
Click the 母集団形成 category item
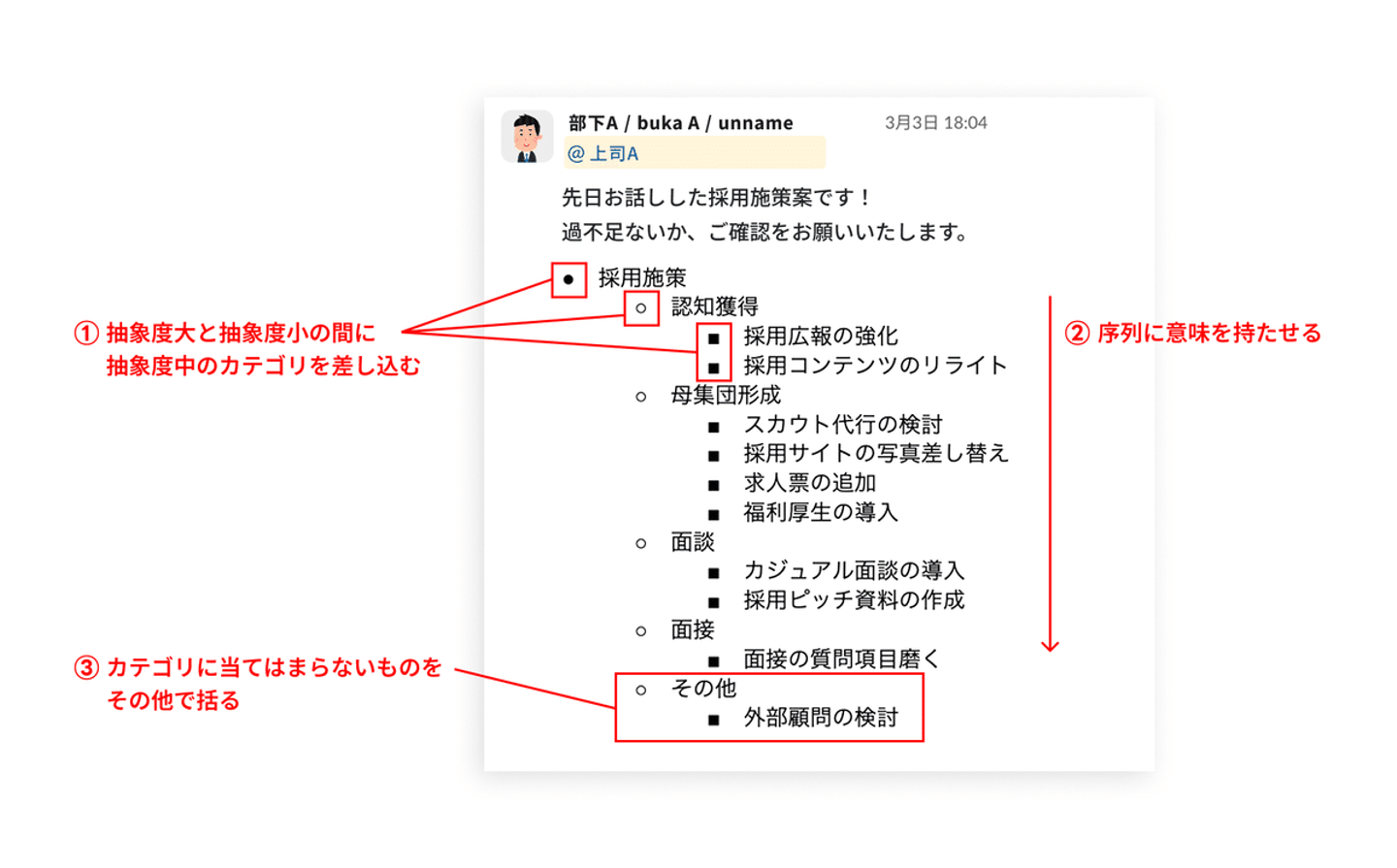point(726,395)
